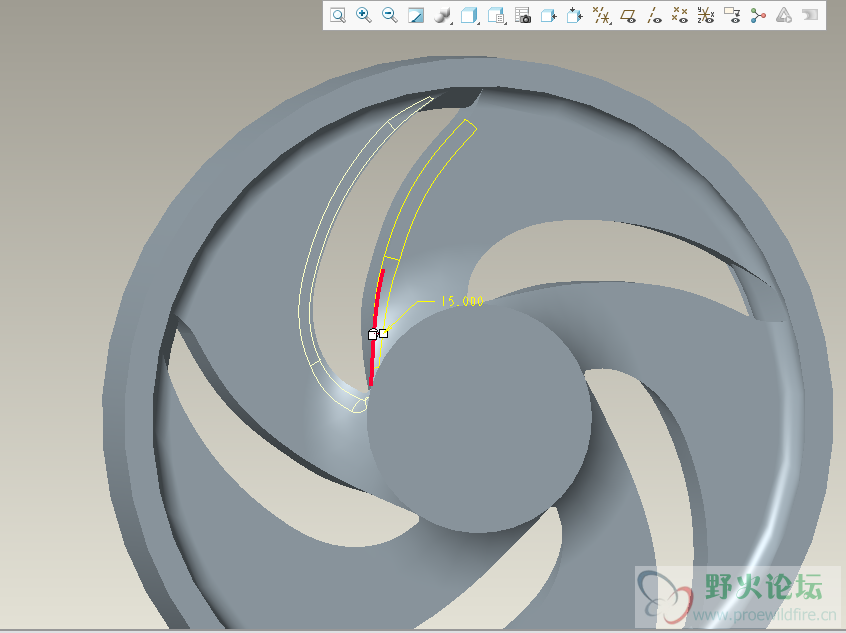The height and width of the screenshot is (633, 846).
Task: Toggle datum axis display
Action: 654,15
